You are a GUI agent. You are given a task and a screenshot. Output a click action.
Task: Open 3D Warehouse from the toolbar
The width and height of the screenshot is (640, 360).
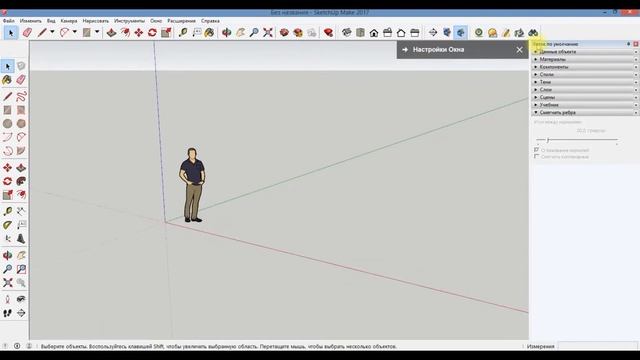pyautogui.click(x=284, y=32)
